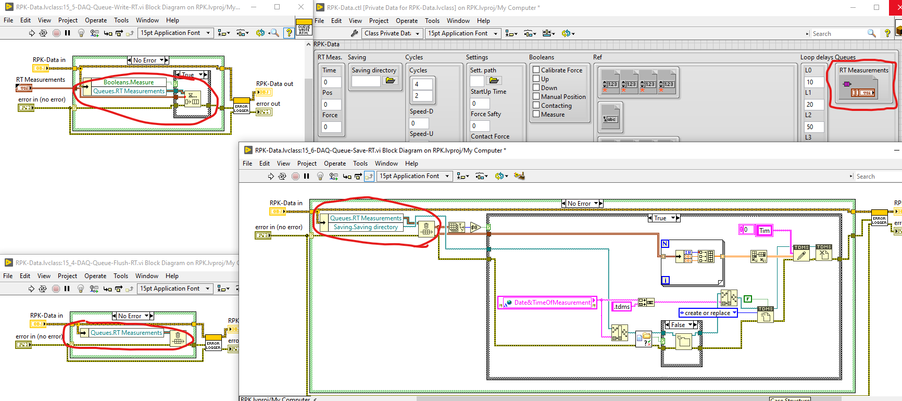Click Saving.Saving directory unbundle element
This screenshot has height=401, width=902.
[x=366, y=227]
